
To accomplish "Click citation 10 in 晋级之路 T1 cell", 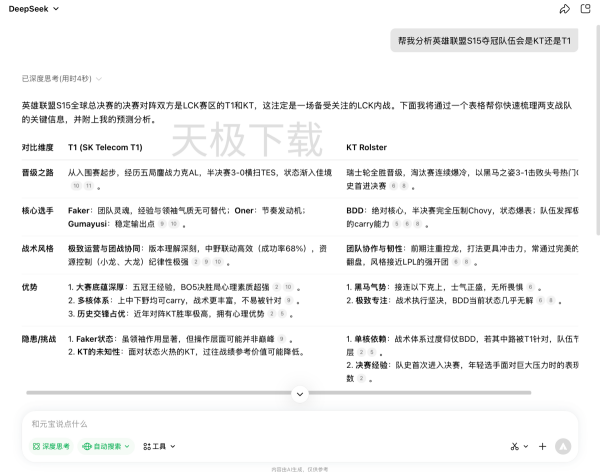I will click(76, 185).
